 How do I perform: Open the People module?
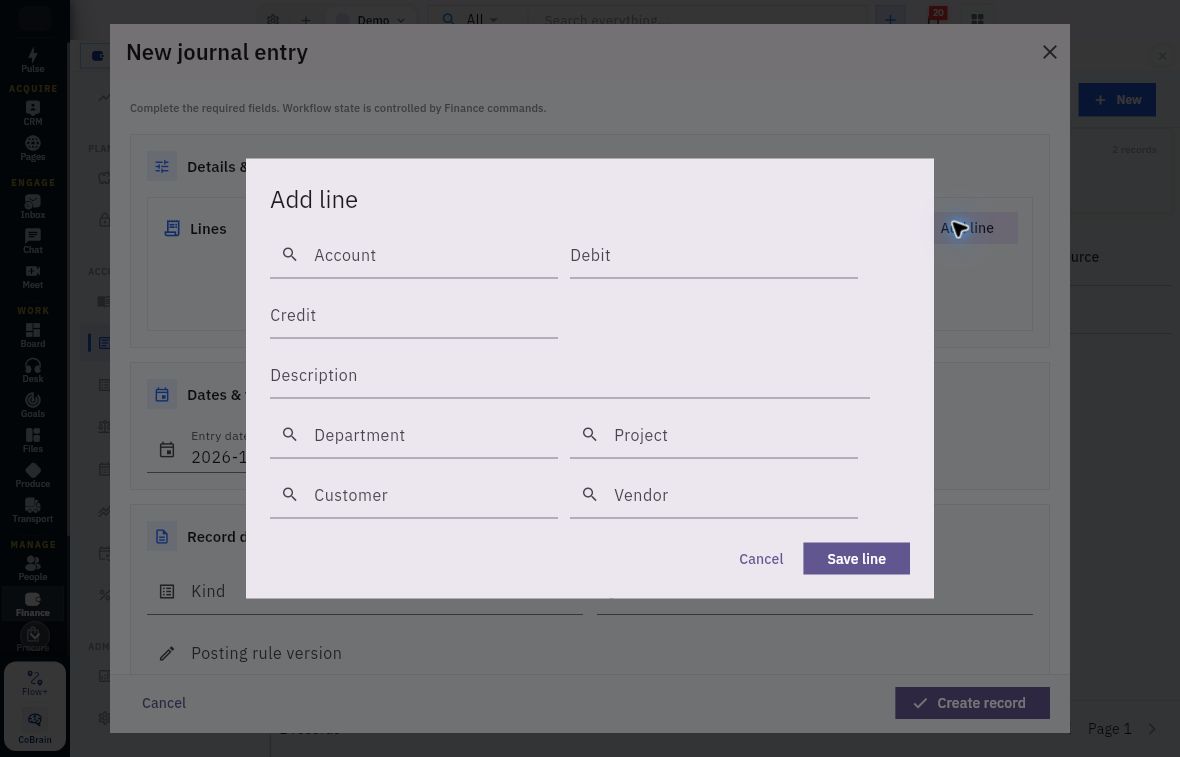pos(32,568)
